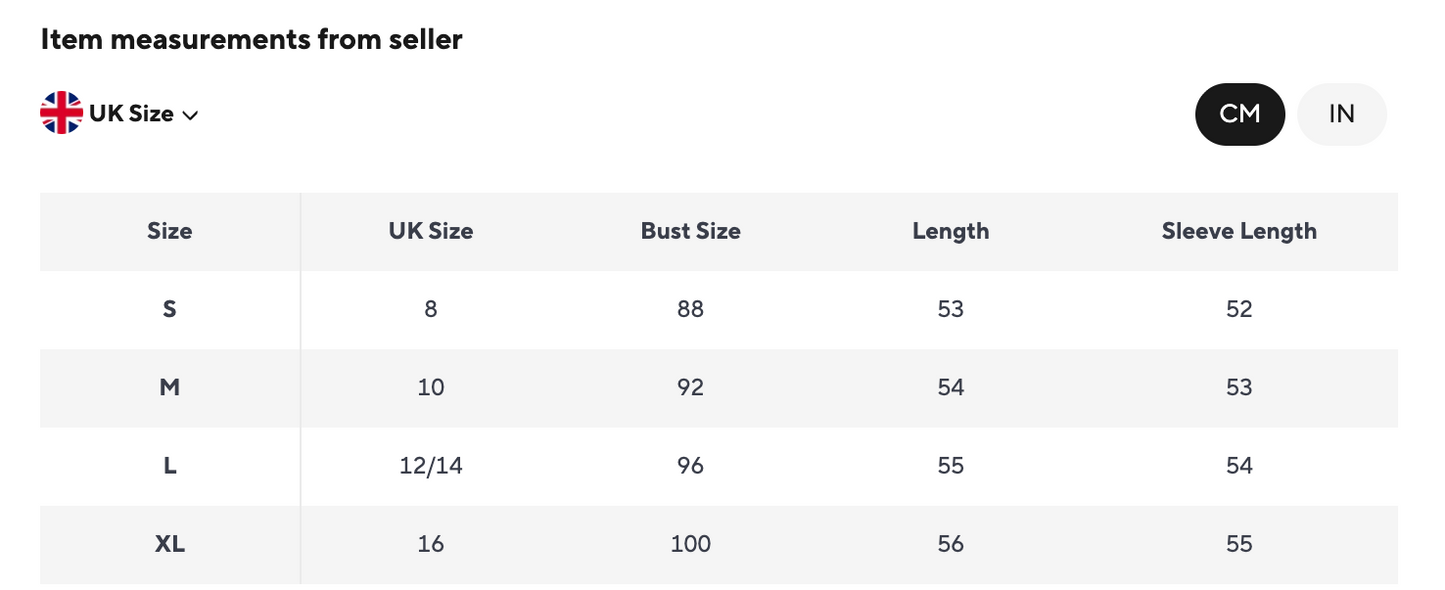Choose the XL size row label

(169, 544)
